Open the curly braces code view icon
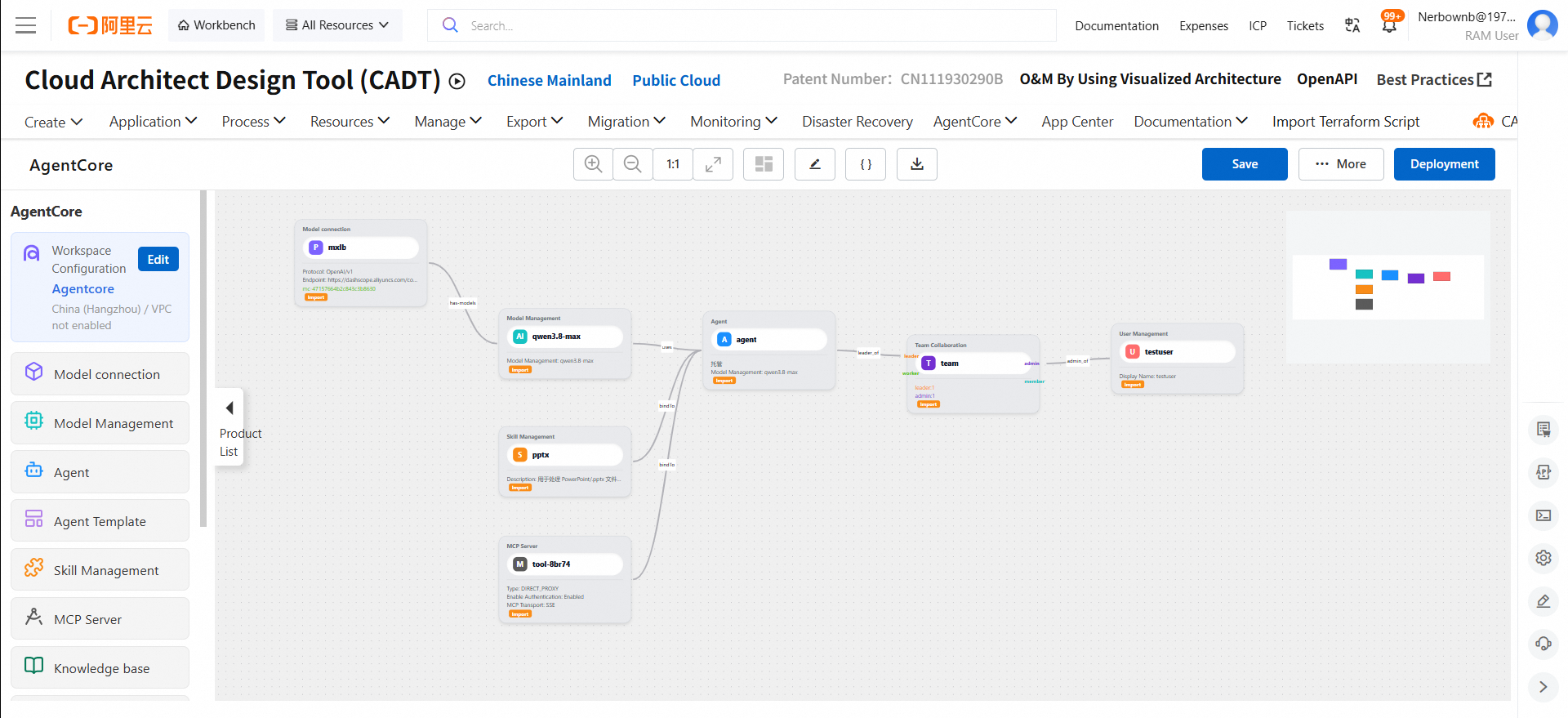 pyautogui.click(x=866, y=164)
